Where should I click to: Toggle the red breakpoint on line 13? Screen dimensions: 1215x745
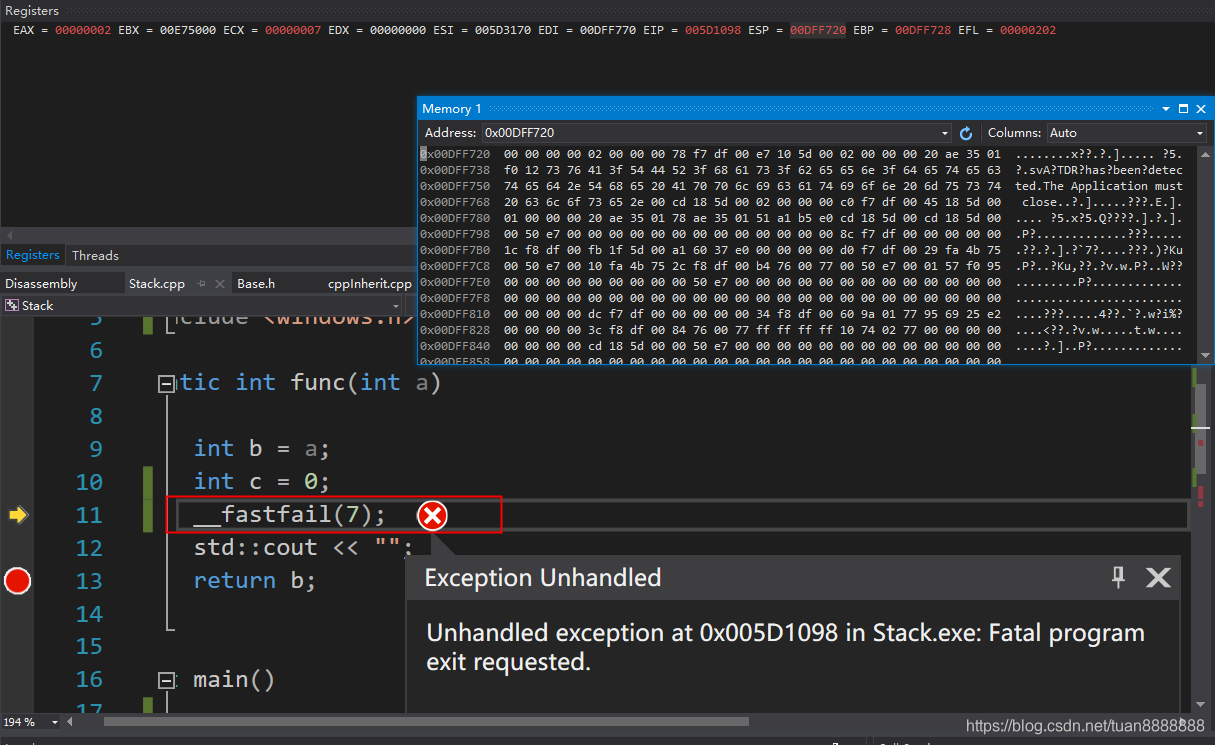coord(17,581)
